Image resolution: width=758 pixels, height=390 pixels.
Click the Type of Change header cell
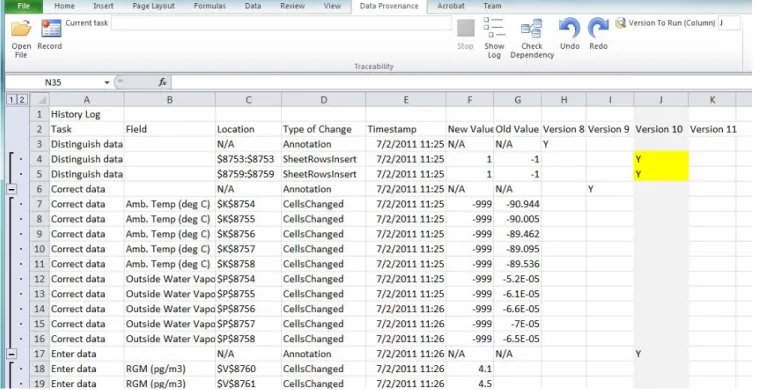[x=323, y=130]
